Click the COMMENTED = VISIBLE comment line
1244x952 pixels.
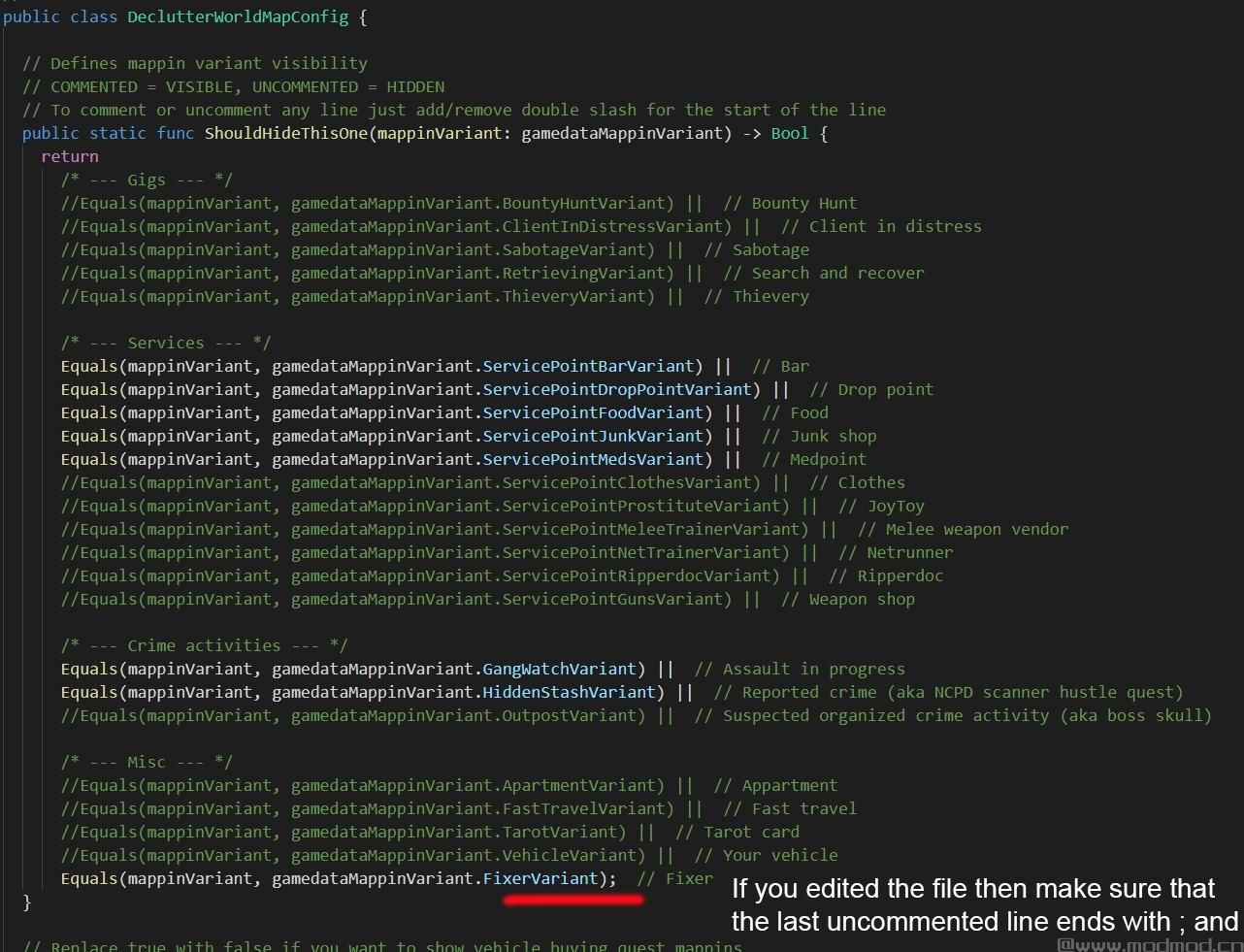click(x=233, y=86)
